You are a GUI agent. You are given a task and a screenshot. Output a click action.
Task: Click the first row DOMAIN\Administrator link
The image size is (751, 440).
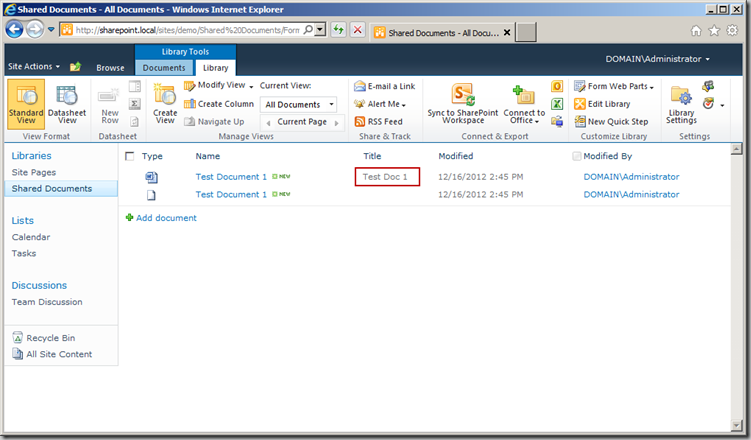(x=631, y=177)
